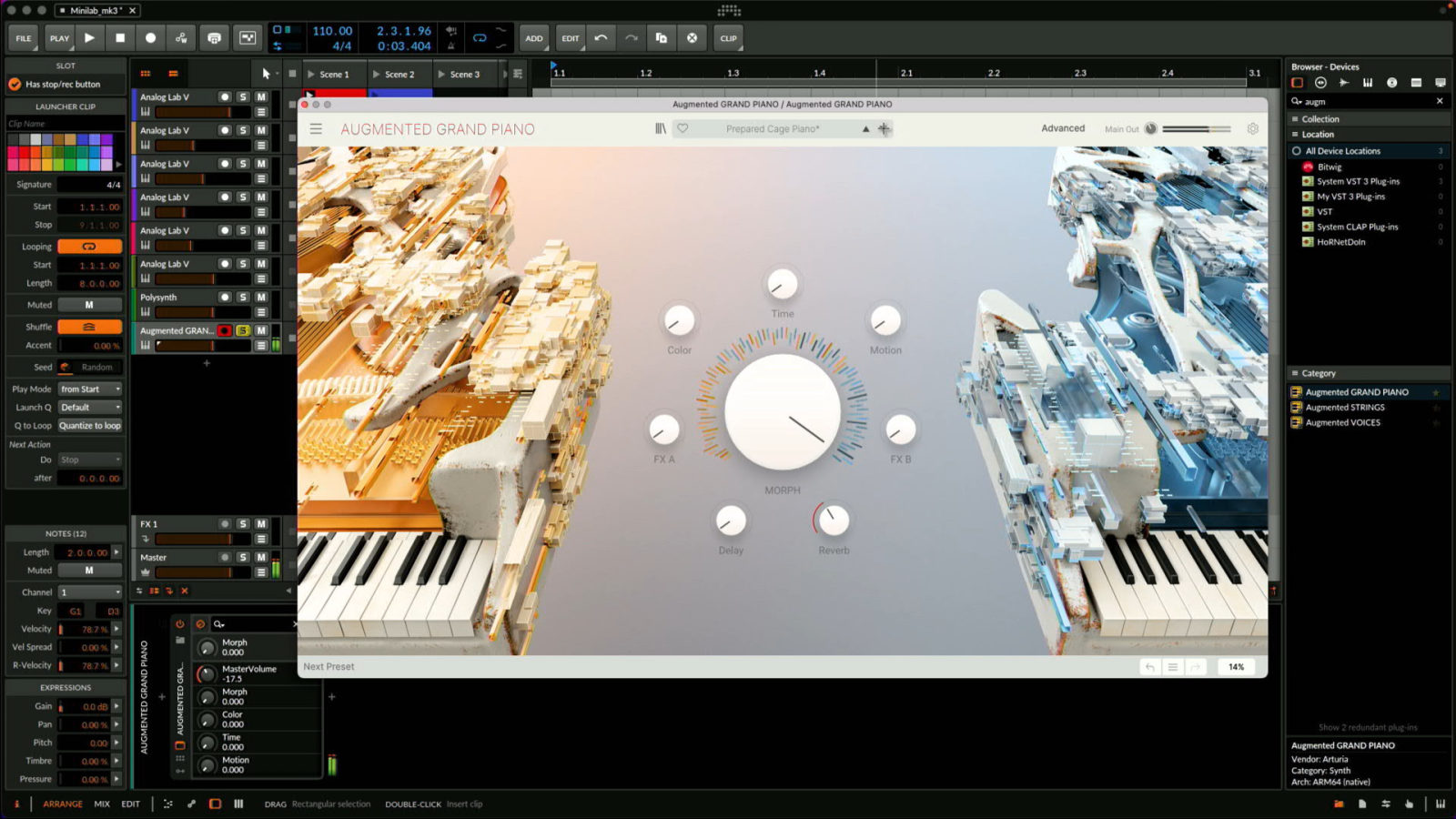Favorite the preset with the heart icon
Screen dimensions: 1456x819
682,129
